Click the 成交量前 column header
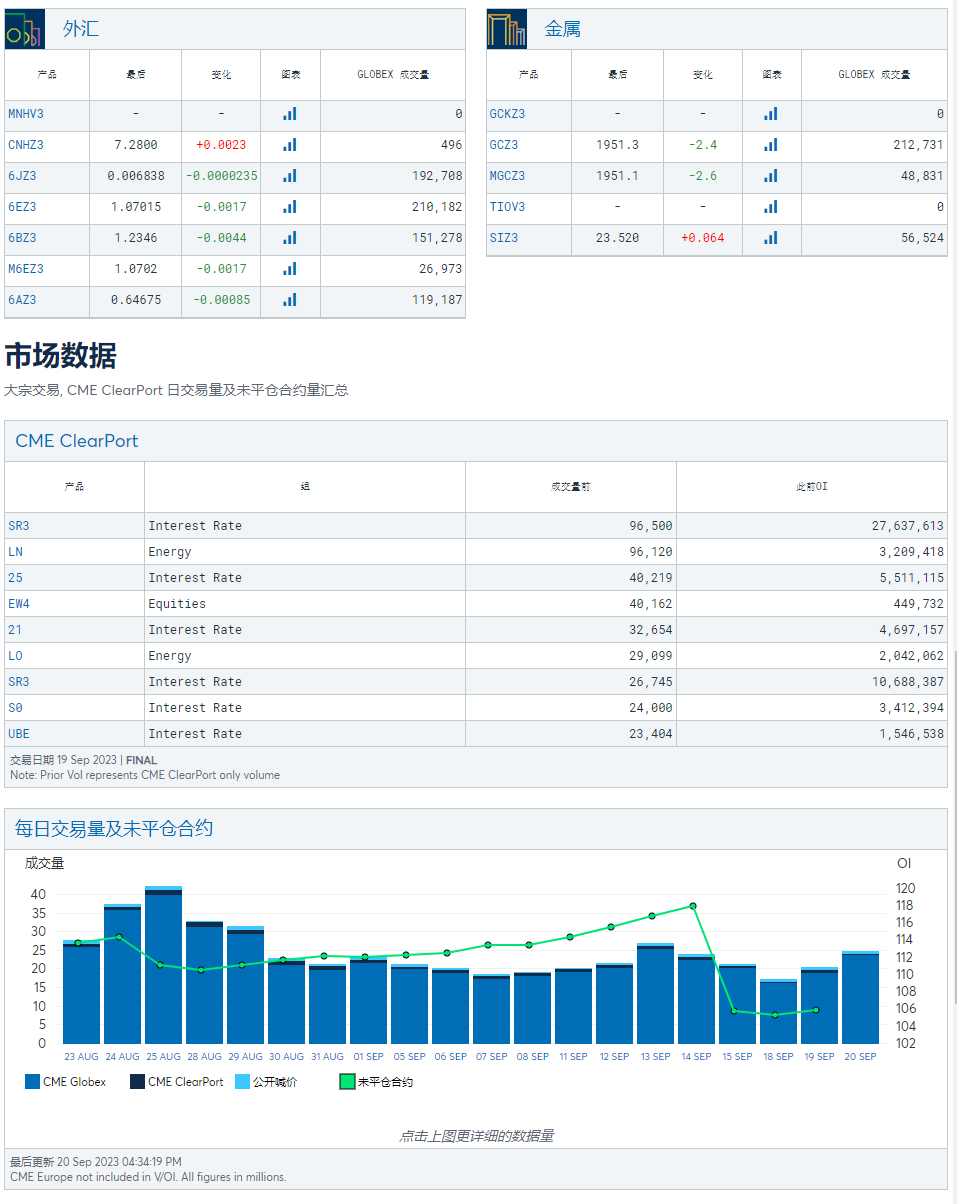The width and height of the screenshot is (957, 1204). (x=570, y=487)
